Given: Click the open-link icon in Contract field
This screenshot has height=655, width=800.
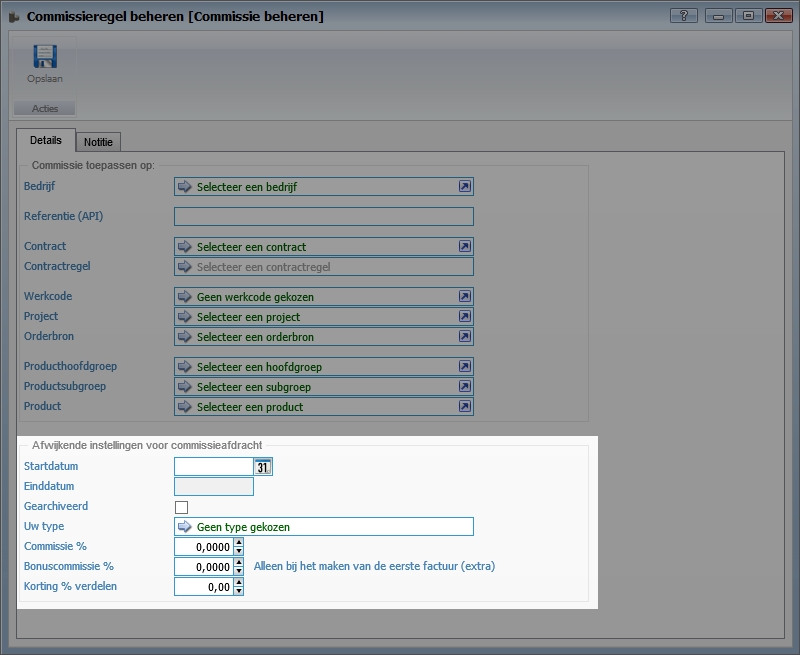Looking at the screenshot, I should tap(464, 247).
